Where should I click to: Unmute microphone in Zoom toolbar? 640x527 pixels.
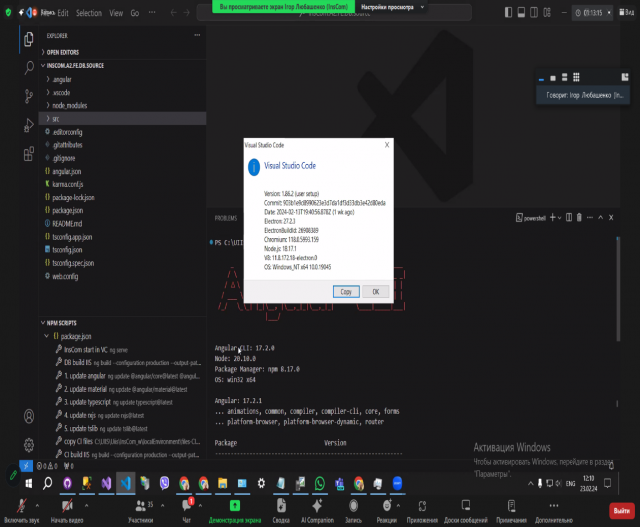coord(21,510)
